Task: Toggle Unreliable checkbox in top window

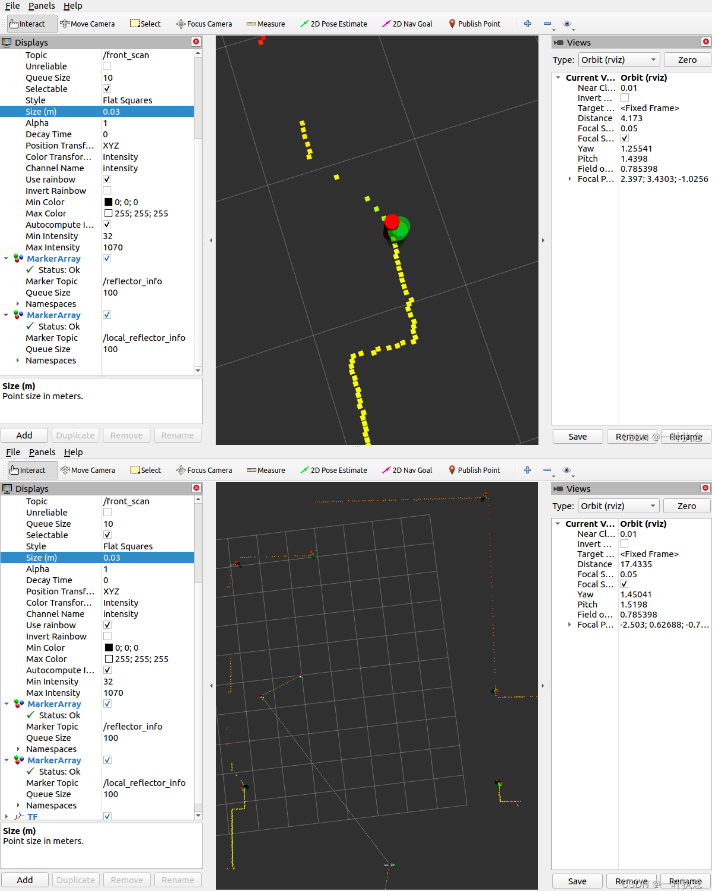Action: pyautogui.click(x=107, y=66)
